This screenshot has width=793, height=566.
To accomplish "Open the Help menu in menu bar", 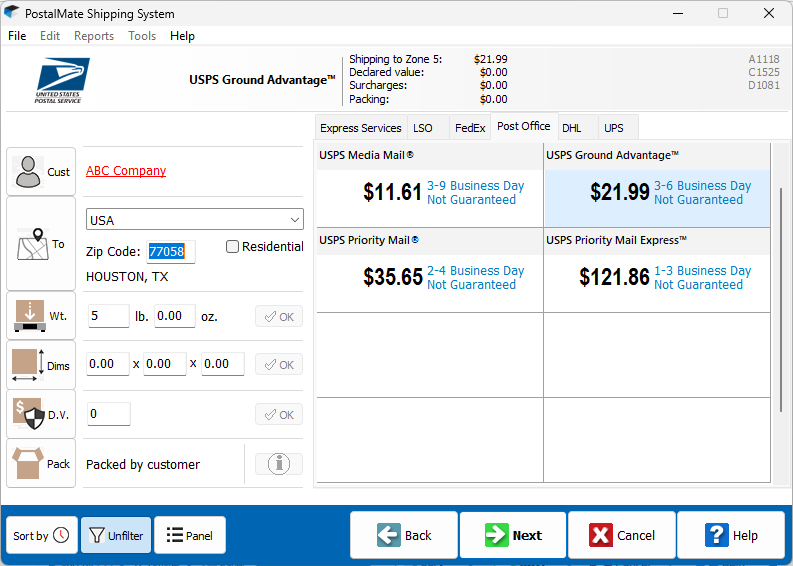I will tap(183, 36).
